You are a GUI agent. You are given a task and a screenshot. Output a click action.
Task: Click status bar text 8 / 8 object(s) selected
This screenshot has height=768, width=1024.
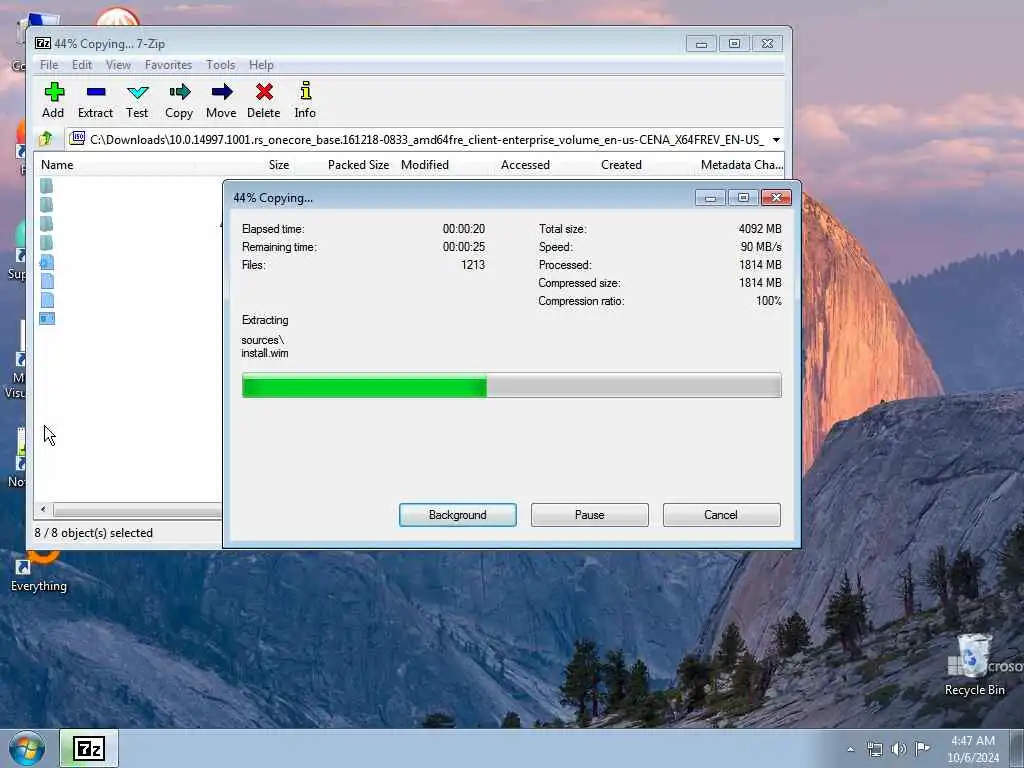click(93, 533)
